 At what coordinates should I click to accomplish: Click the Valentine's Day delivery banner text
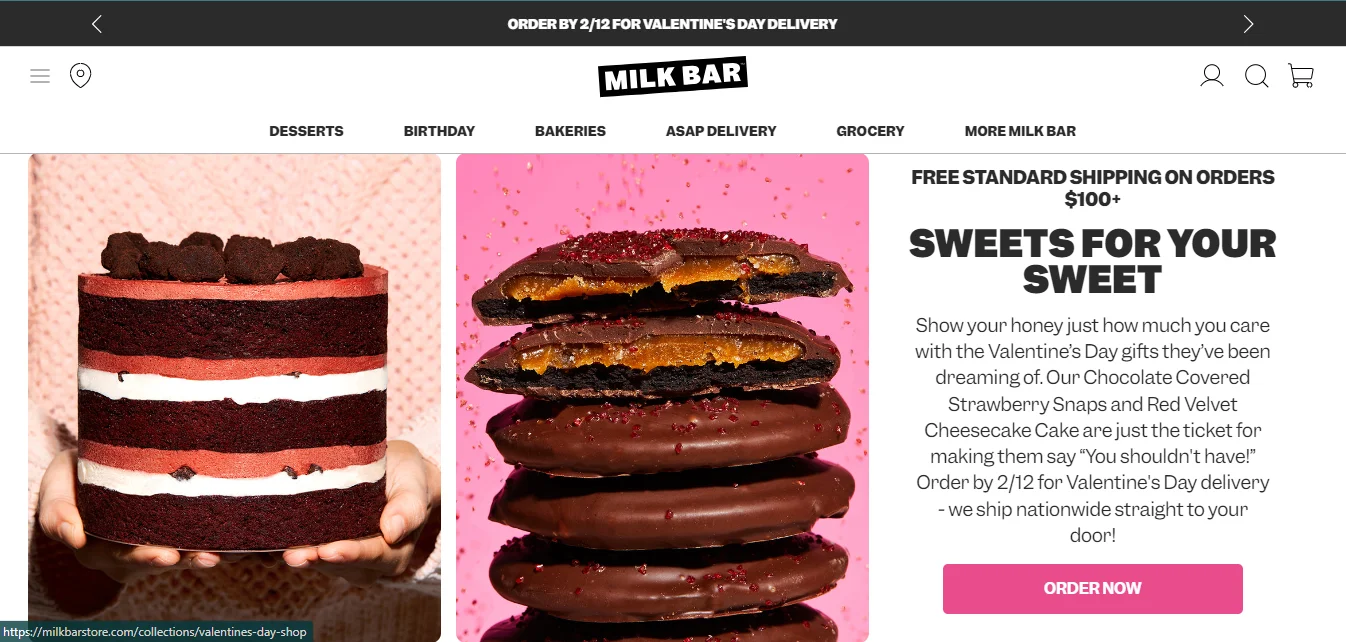(672, 24)
